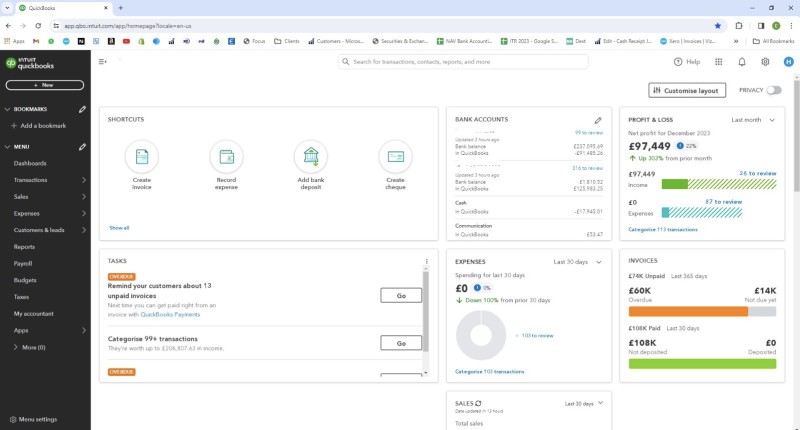Click the Profit & Loss info badge 22%
800x430 pixels.
tap(687, 146)
